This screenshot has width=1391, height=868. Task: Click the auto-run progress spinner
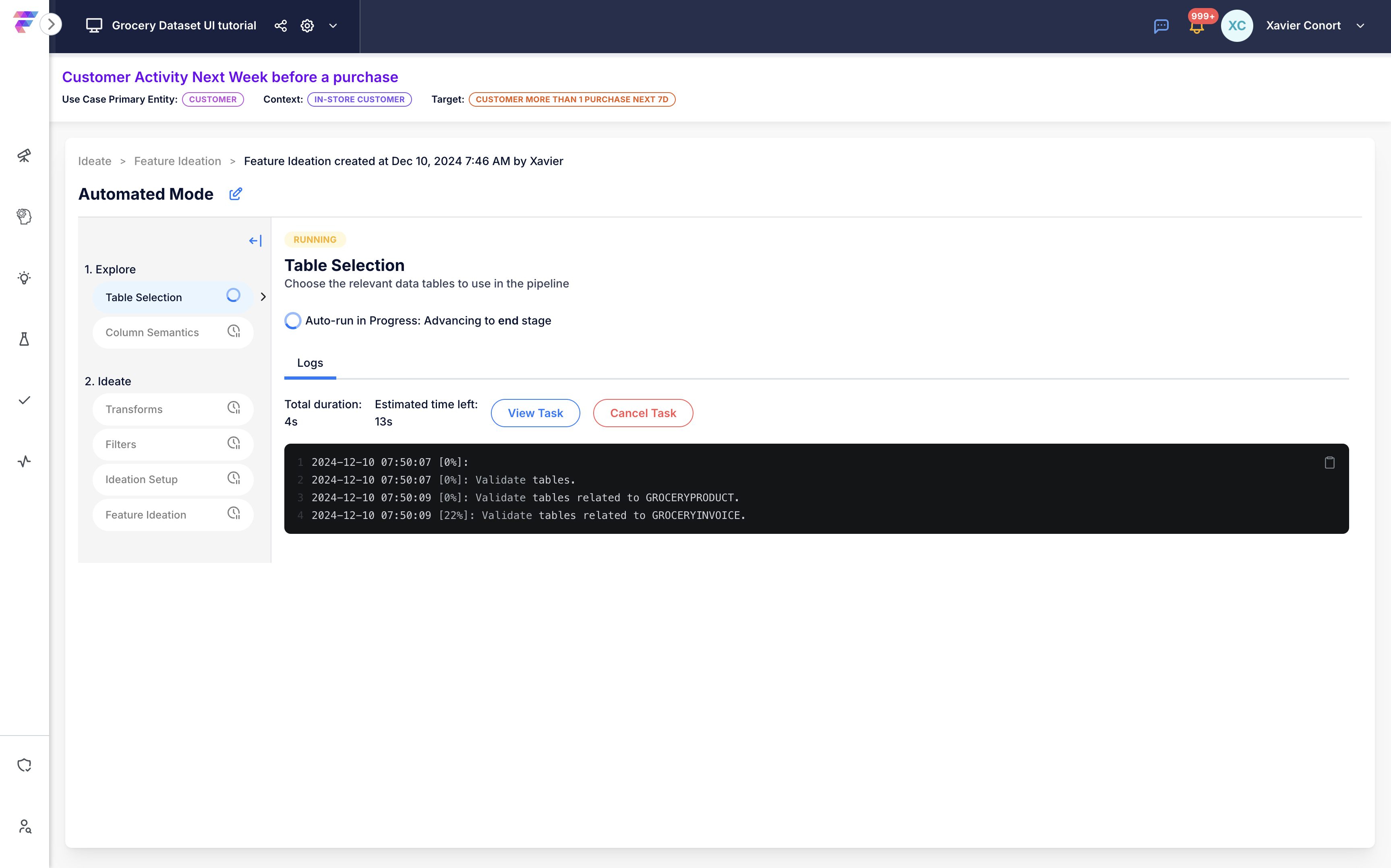point(293,320)
